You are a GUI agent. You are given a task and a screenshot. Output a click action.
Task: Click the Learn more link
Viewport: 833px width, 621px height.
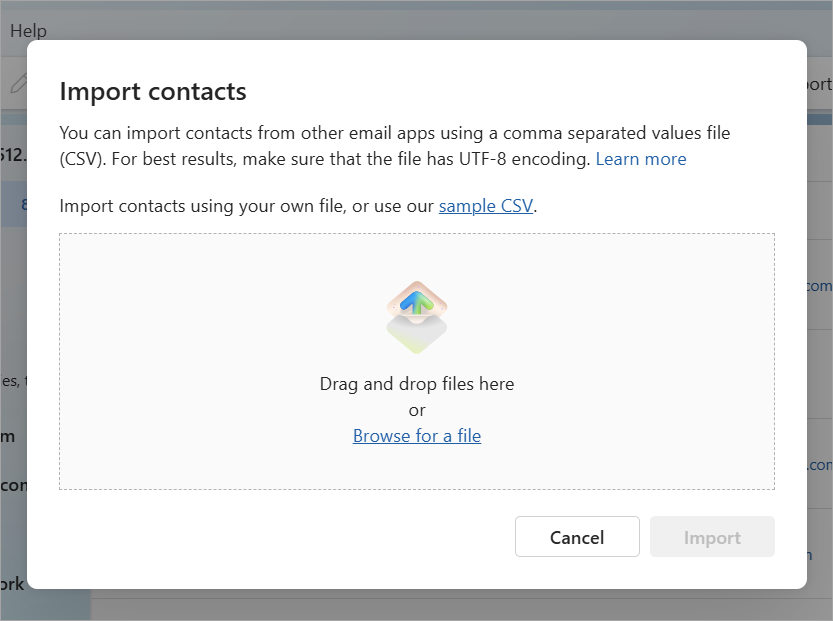641,158
